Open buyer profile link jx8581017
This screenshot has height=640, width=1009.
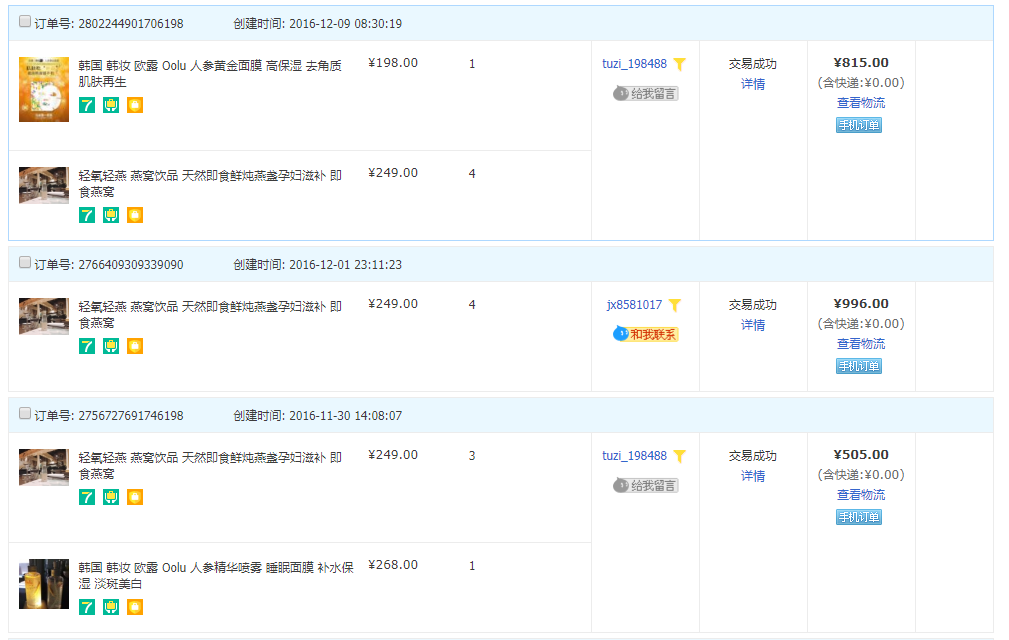[x=634, y=305]
